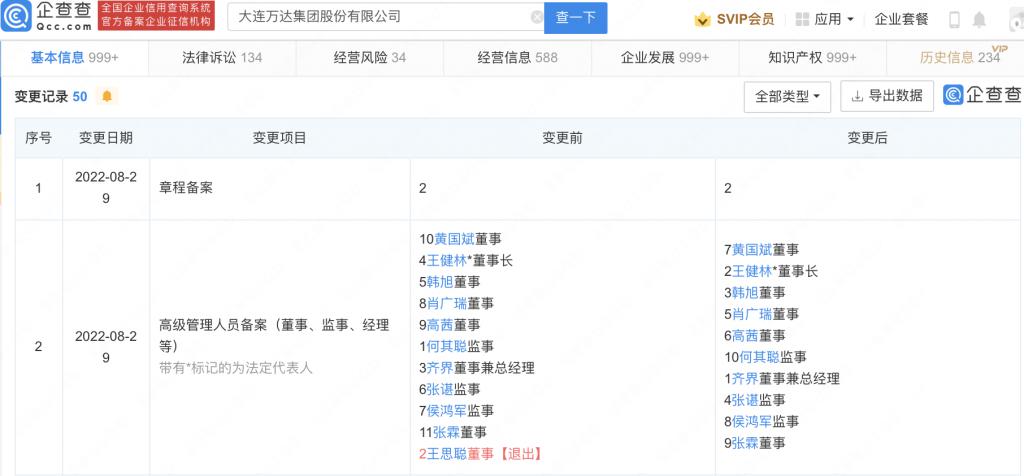Open the 应用 dropdown menu
The width and height of the screenshot is (1024, 476).
(x=834, y=20)
